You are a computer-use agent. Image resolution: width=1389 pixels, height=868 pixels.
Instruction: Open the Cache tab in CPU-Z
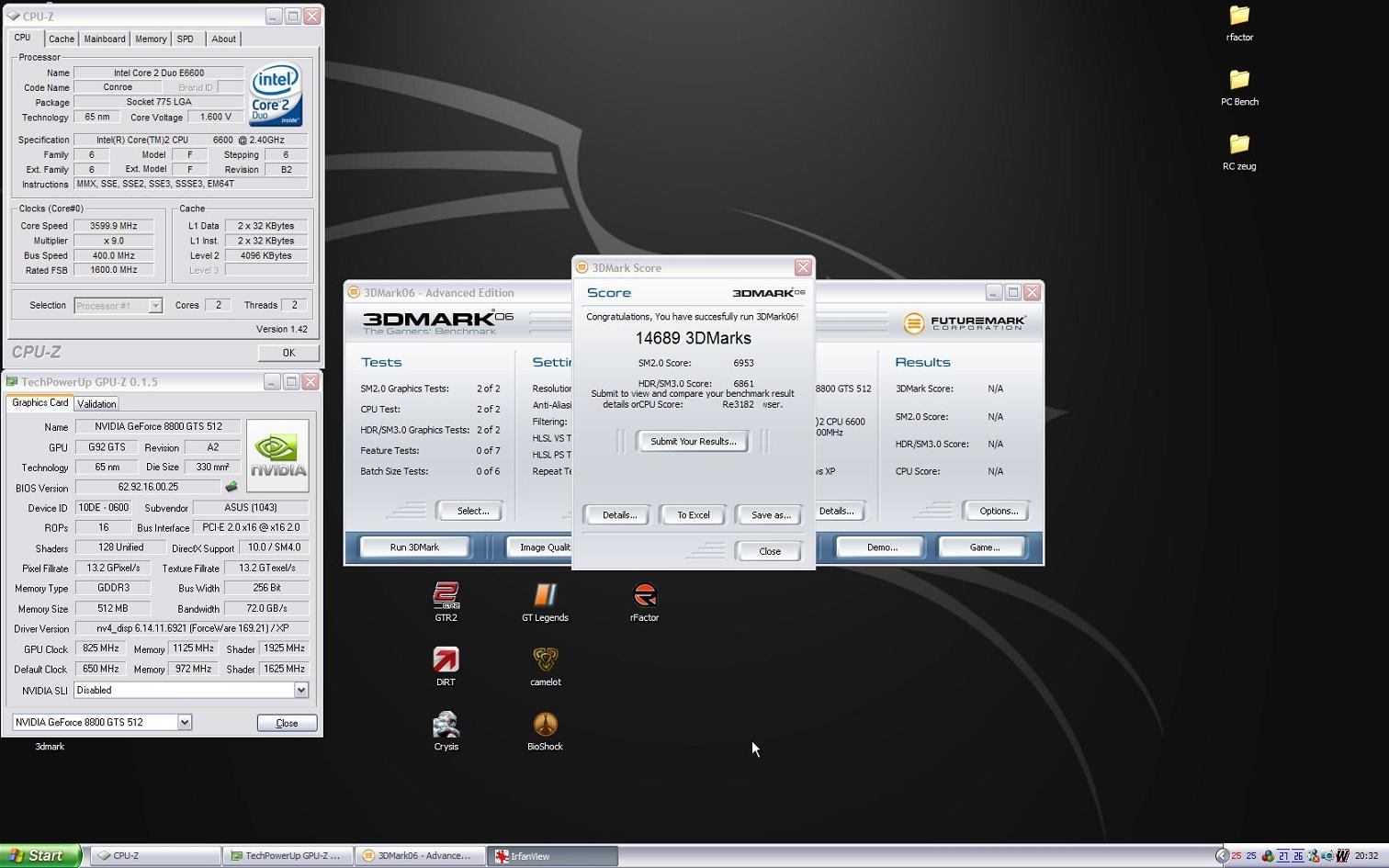pyautogui.click(x=62, y=39)
